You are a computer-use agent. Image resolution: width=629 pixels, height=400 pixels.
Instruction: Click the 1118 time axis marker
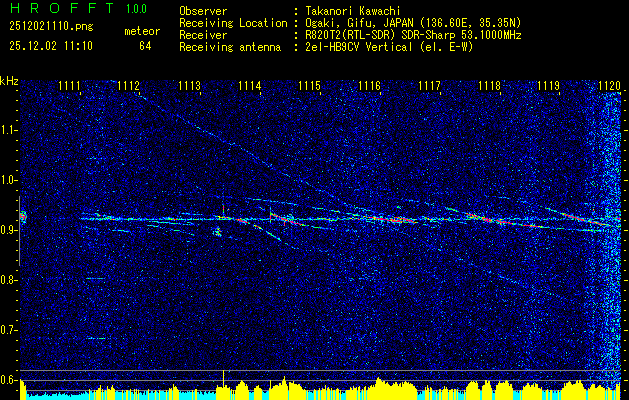(489, 86)
